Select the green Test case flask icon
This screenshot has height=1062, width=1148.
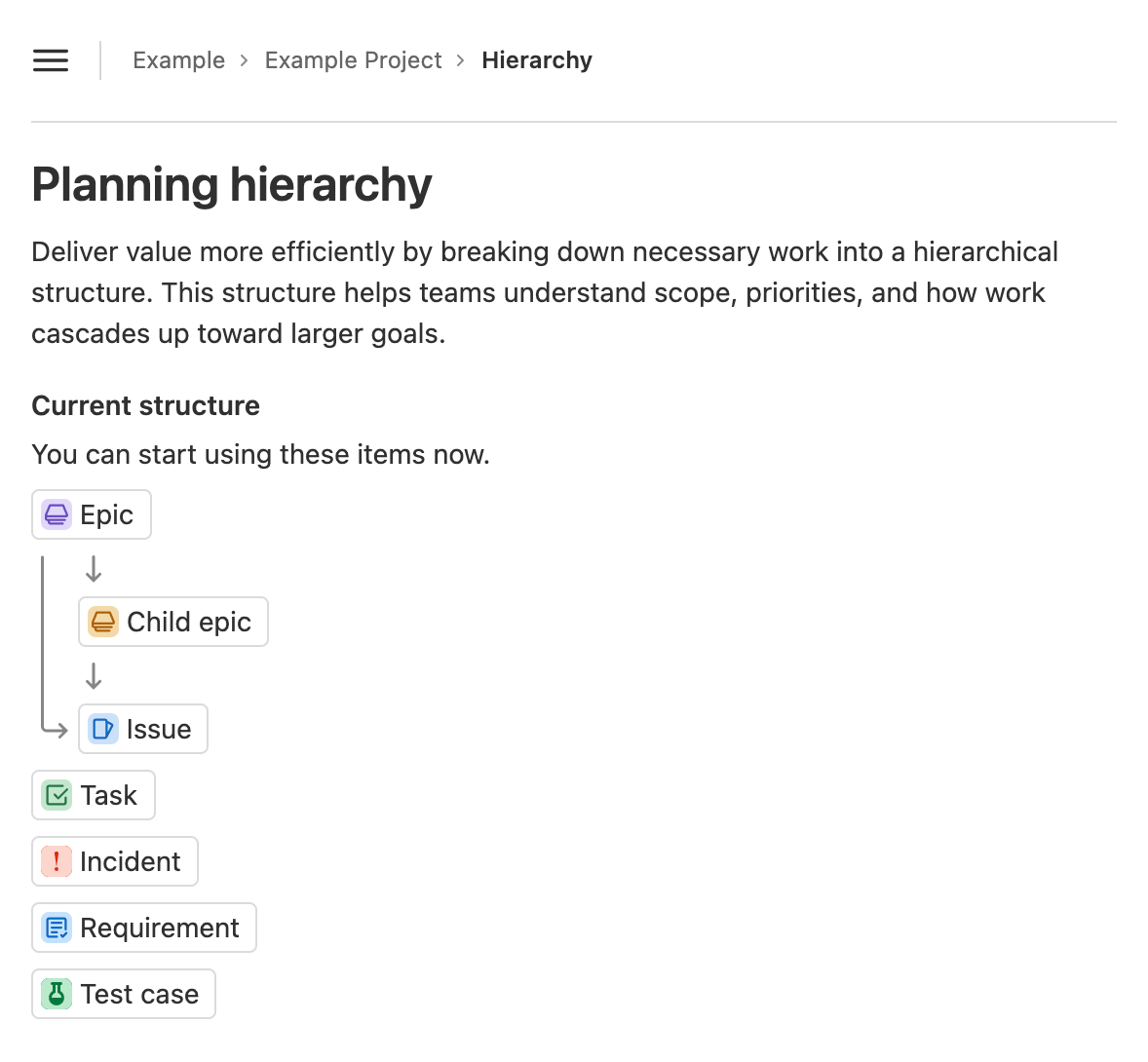click(x=57, y=994)
